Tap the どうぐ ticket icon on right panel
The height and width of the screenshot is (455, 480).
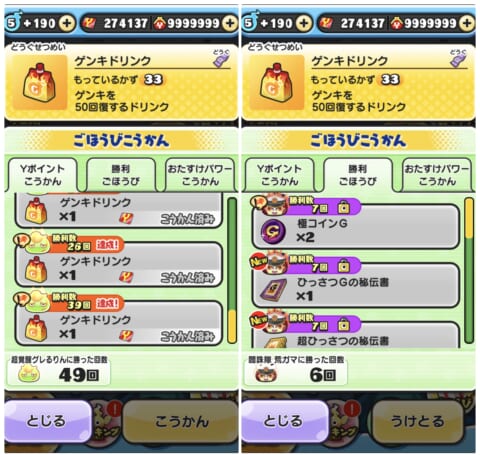(458, 60)
